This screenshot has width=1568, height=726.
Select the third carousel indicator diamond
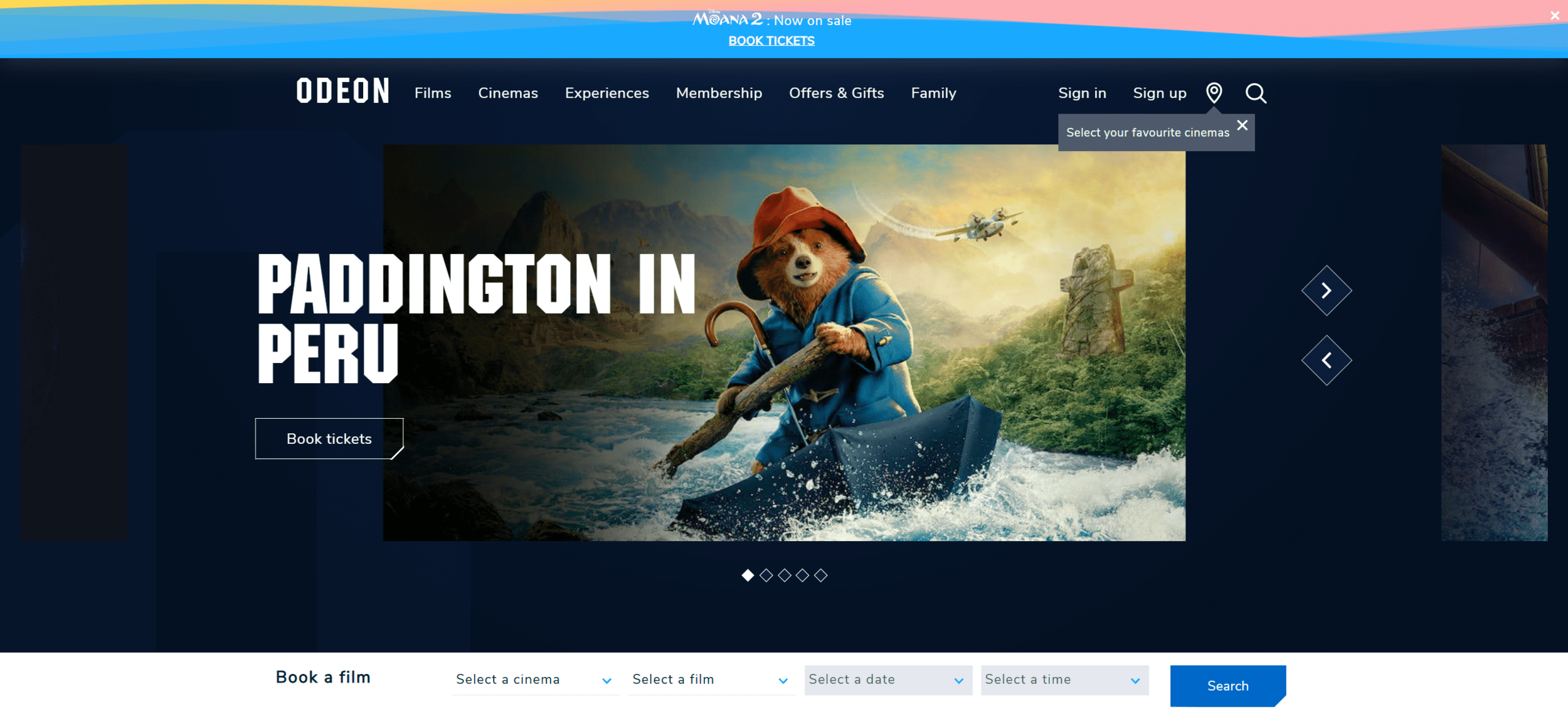[784, 575]
